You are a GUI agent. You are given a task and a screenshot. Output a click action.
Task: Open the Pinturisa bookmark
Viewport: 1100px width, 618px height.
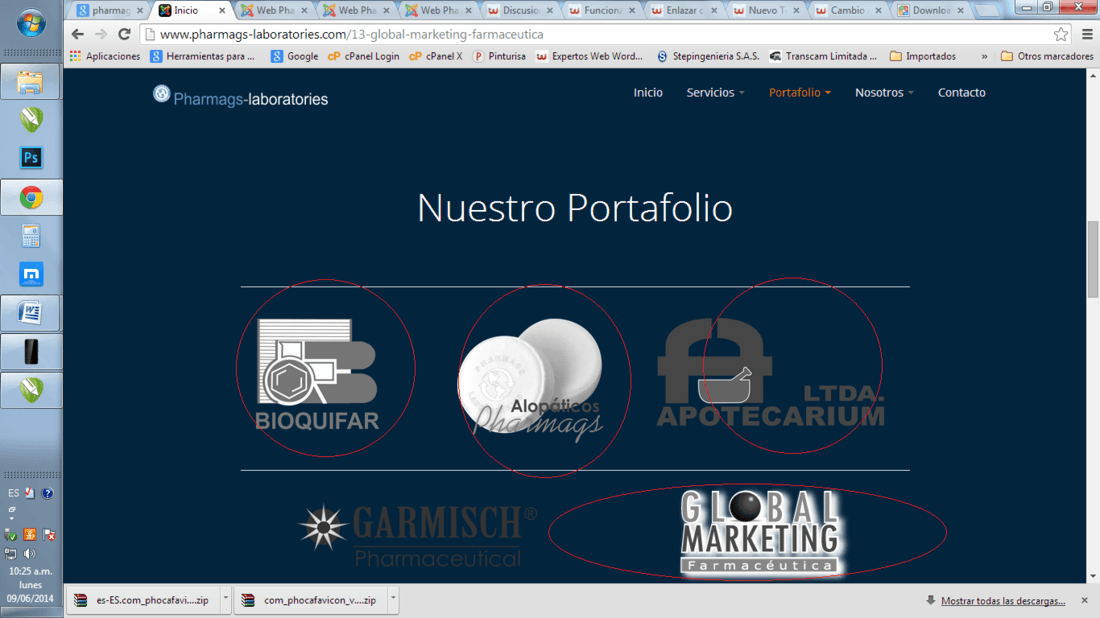pos(499,56)
